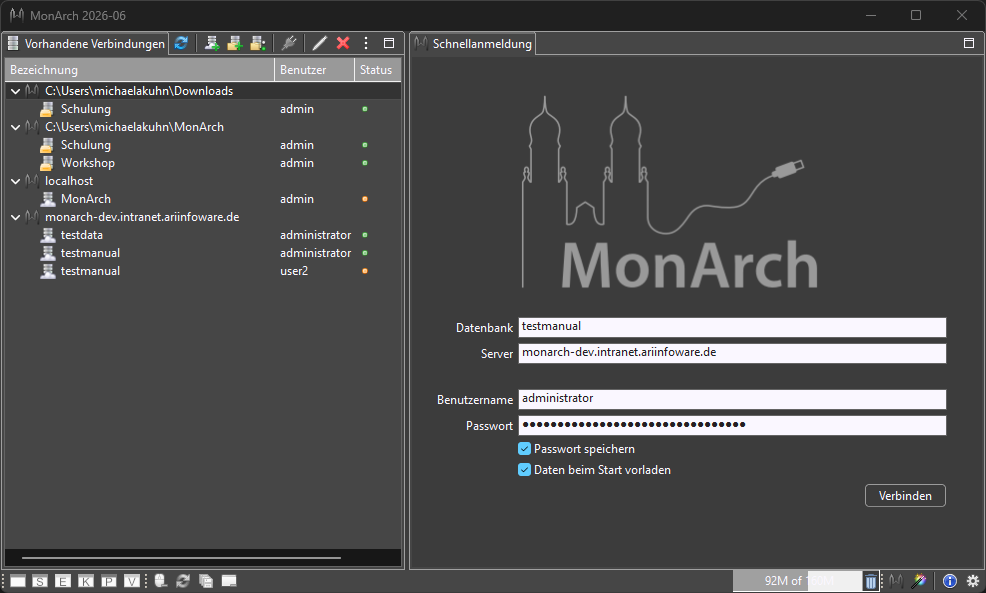The width and height of the screenshot is (986, 593).
Task: Collapse the C:\Users\michaelakuhn\MonArch node
Action: pyautogui.click(x=16, y=127)
